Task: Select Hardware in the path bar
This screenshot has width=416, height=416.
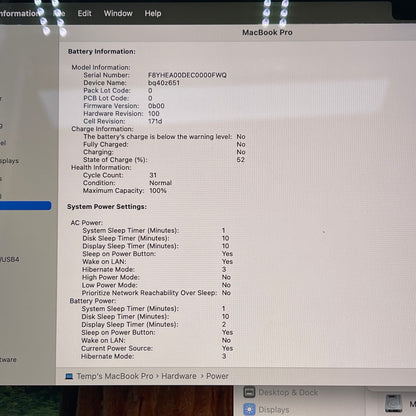Action: pos(179,376)
